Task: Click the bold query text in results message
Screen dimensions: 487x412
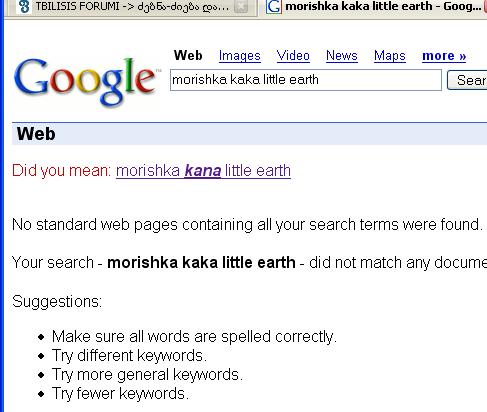Action: click(x=201, y=263)
